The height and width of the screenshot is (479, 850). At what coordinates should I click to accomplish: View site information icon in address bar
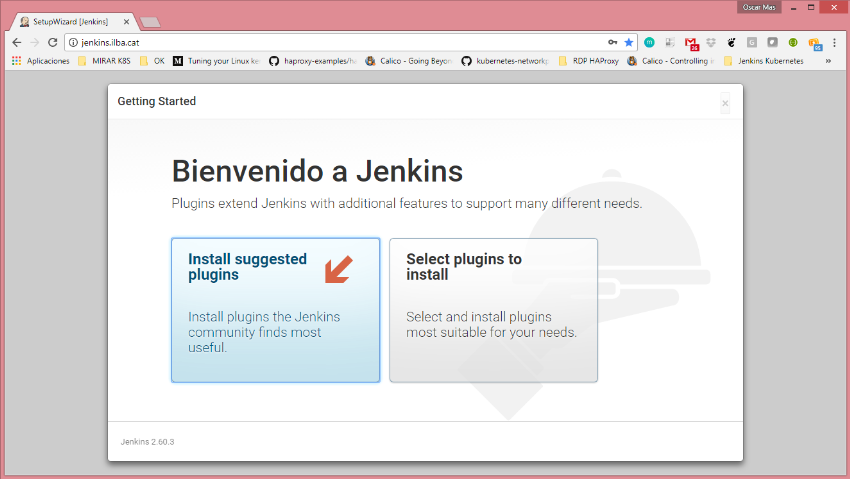[73, 42]
